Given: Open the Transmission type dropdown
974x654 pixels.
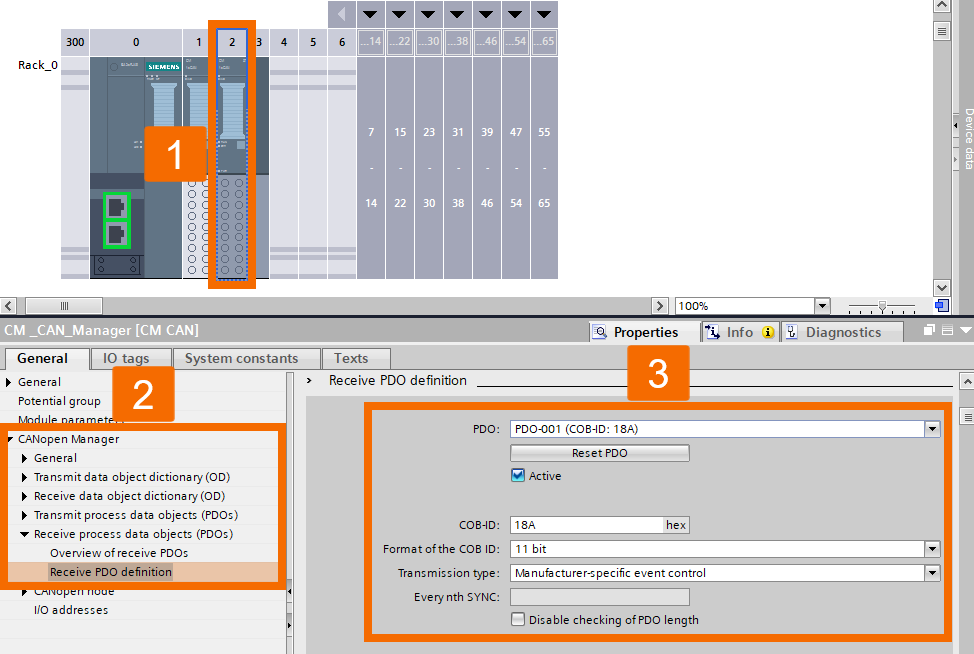Looking at the screenshot, I should coord(932,573).
